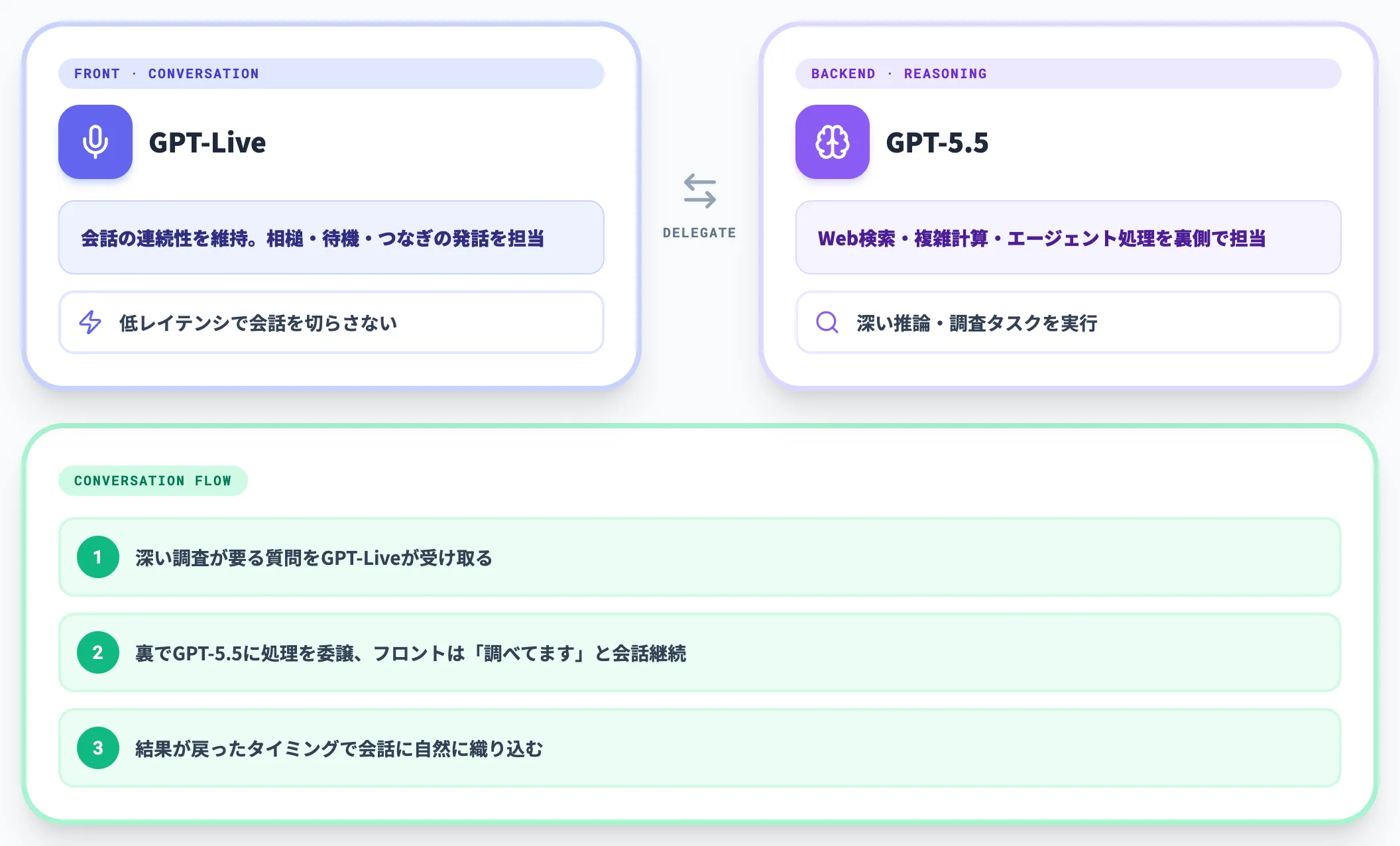Select the CONVERSATION FLOW label pill
This screenshot has height=846, width=1400.
point(153,481)
